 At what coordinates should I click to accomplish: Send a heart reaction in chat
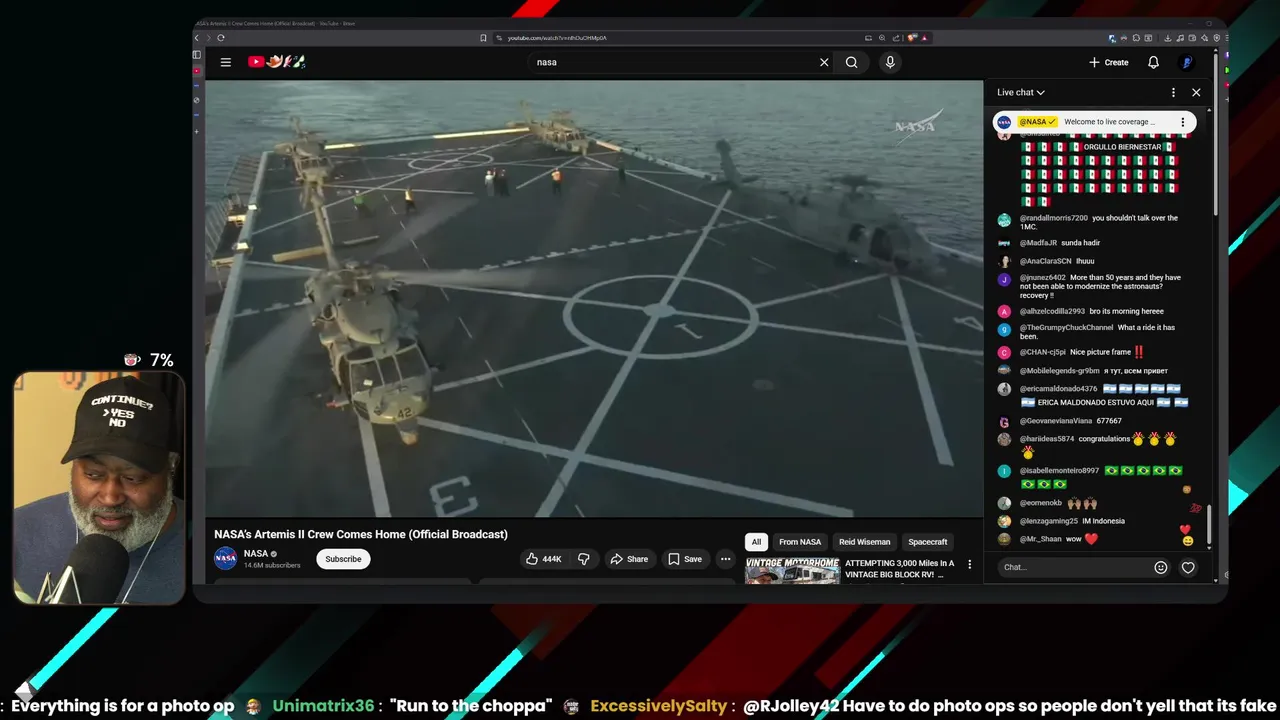coord(1188,567)
